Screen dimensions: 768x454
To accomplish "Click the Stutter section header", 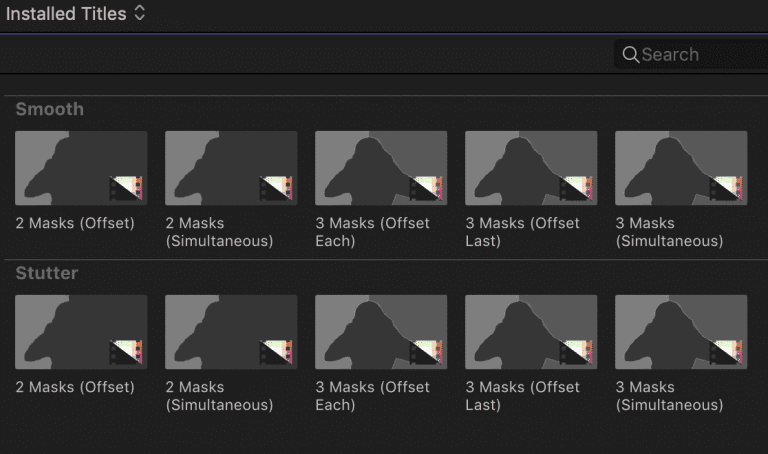I will click(x=47, y=273).
